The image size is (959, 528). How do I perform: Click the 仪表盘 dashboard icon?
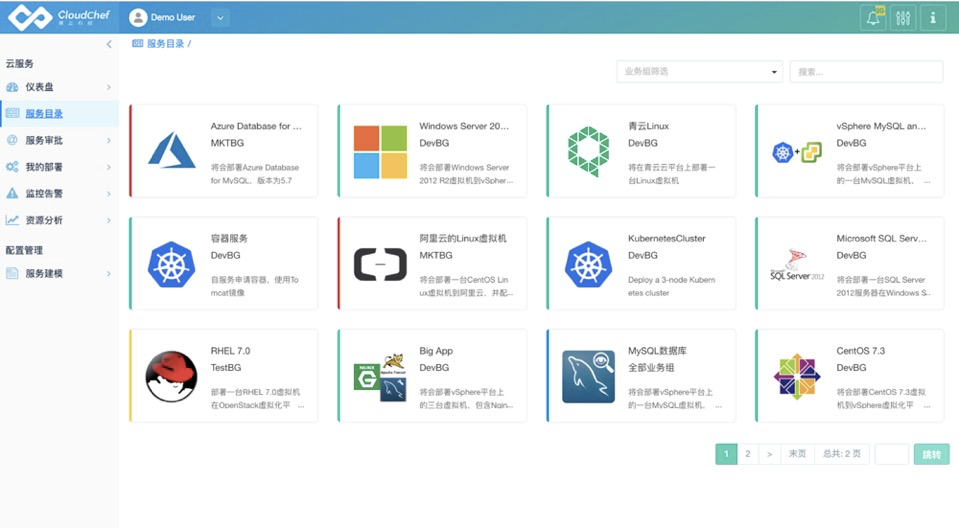click(12, 87)
